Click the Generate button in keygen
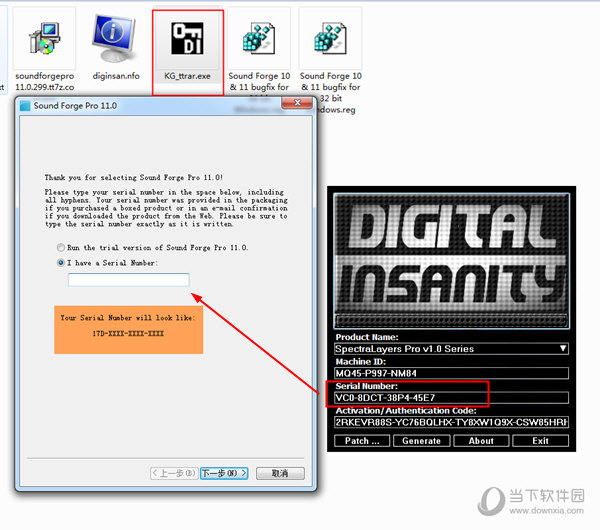The height and width of the screenshot is (530, 600). [421, 441]
